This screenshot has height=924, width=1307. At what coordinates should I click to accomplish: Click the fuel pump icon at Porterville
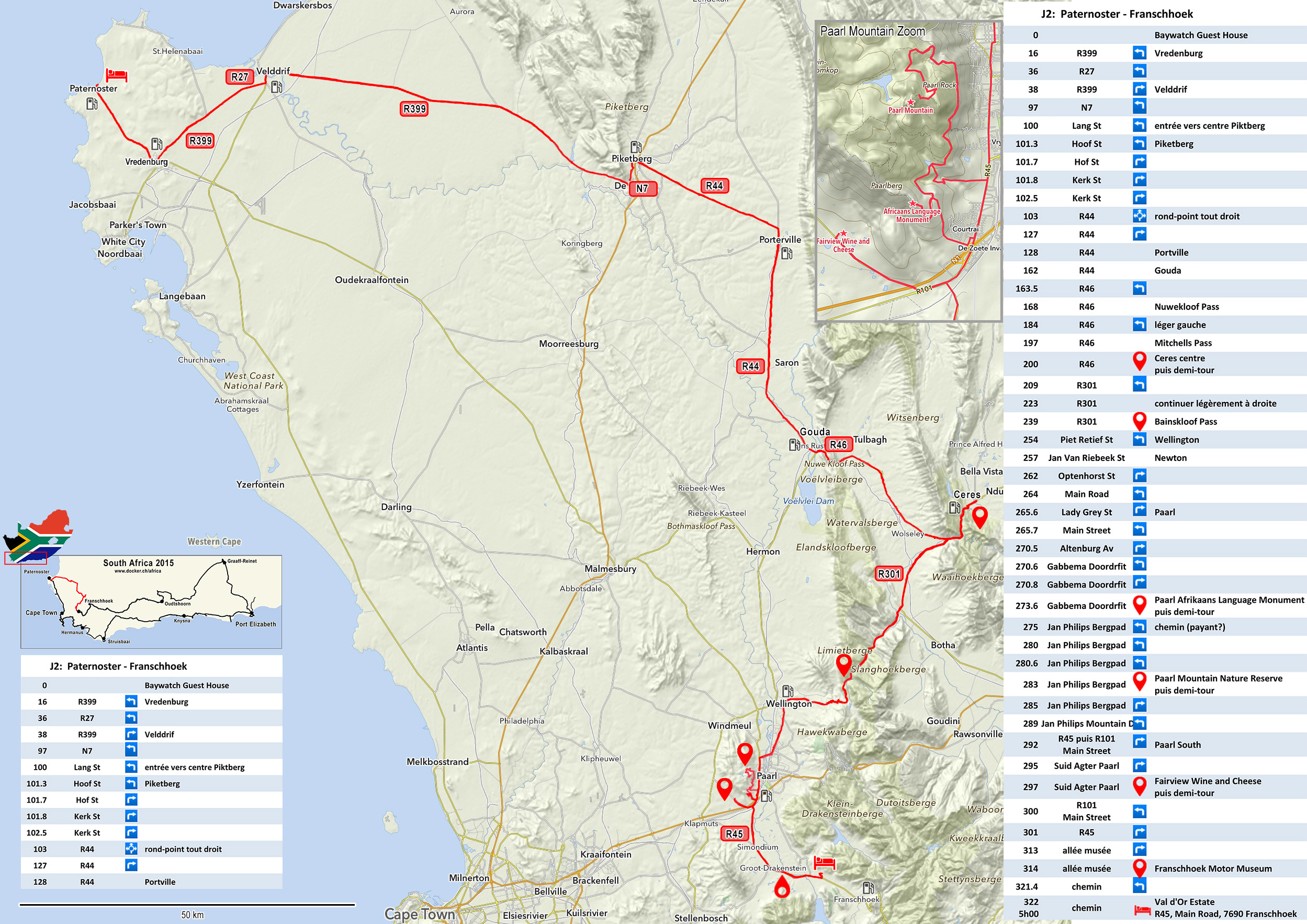(x=787, y=253)
